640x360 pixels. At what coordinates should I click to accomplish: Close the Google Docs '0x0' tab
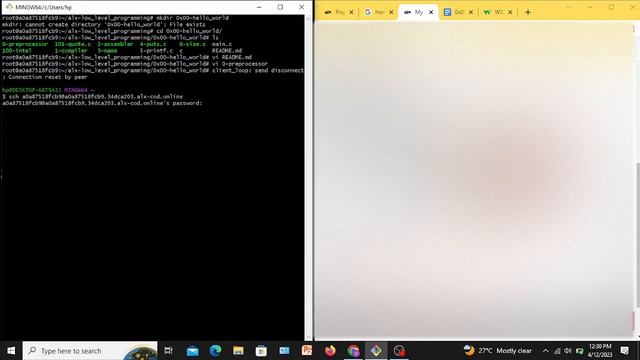[471, 12]
